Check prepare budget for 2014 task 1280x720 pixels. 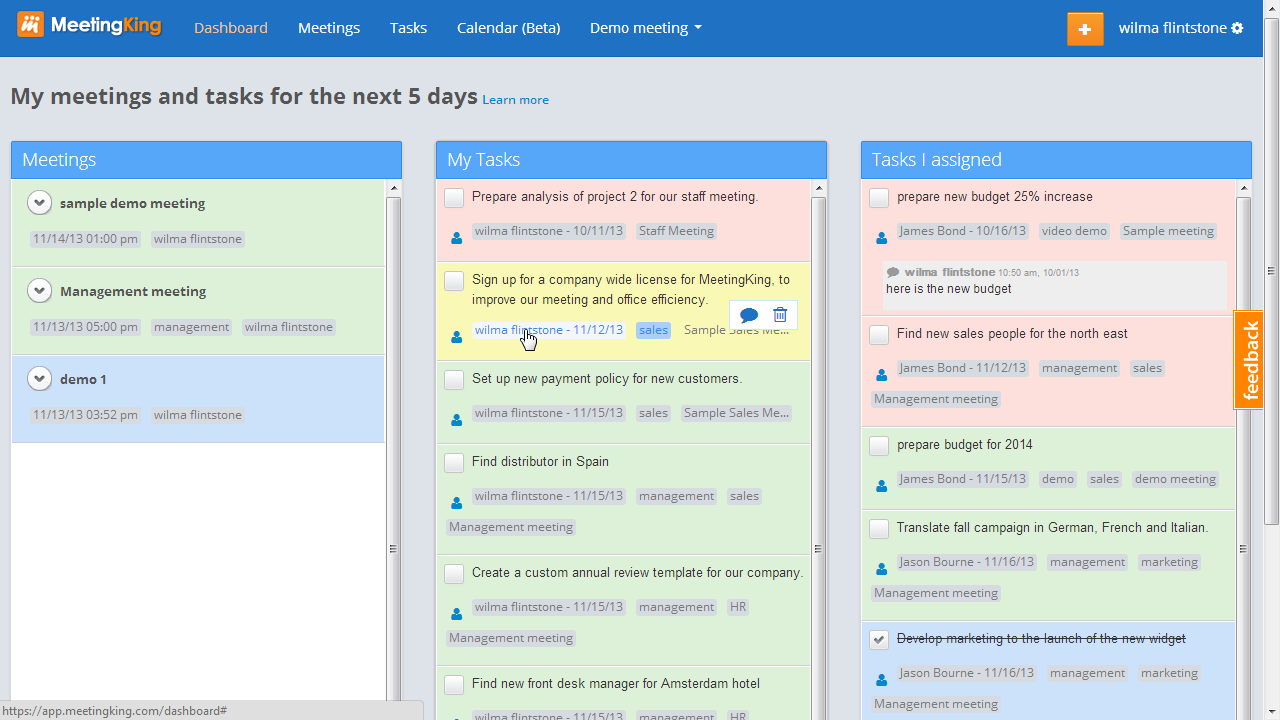tap(879, 446)
